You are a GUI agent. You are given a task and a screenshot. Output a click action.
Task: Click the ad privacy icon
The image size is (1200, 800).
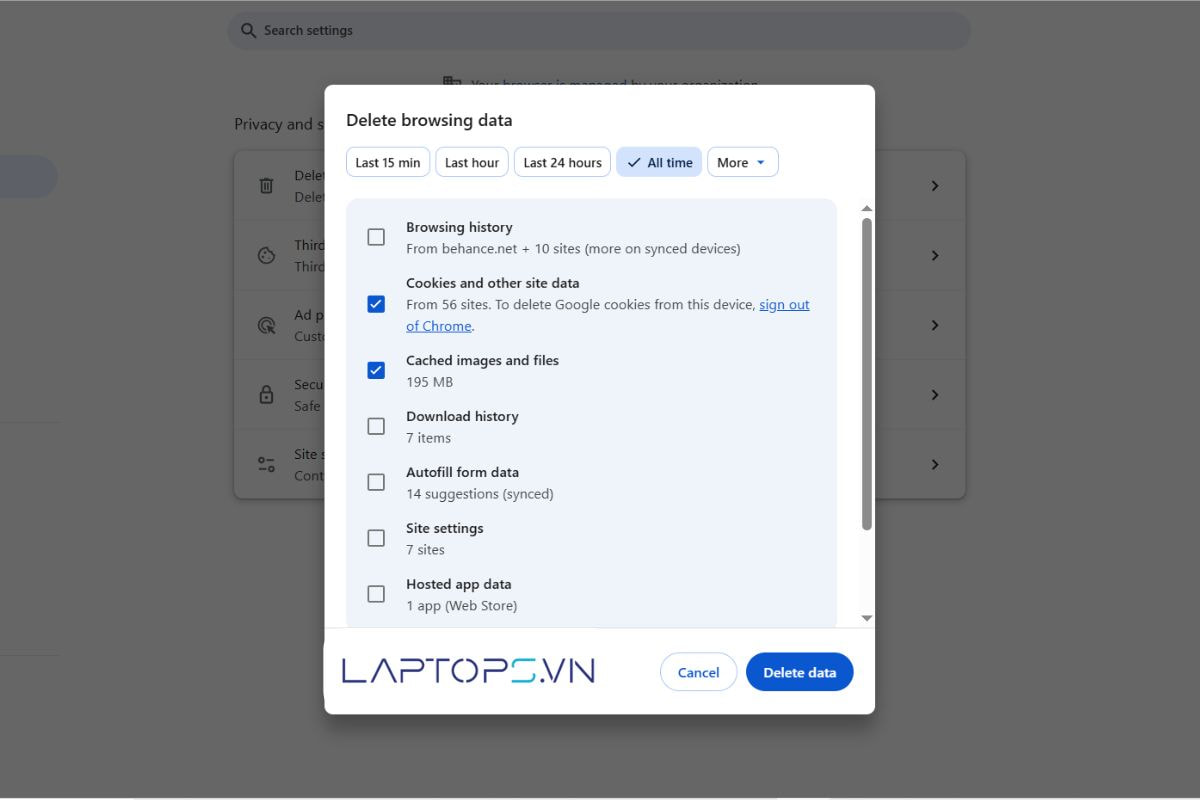[x=266, y=325]
